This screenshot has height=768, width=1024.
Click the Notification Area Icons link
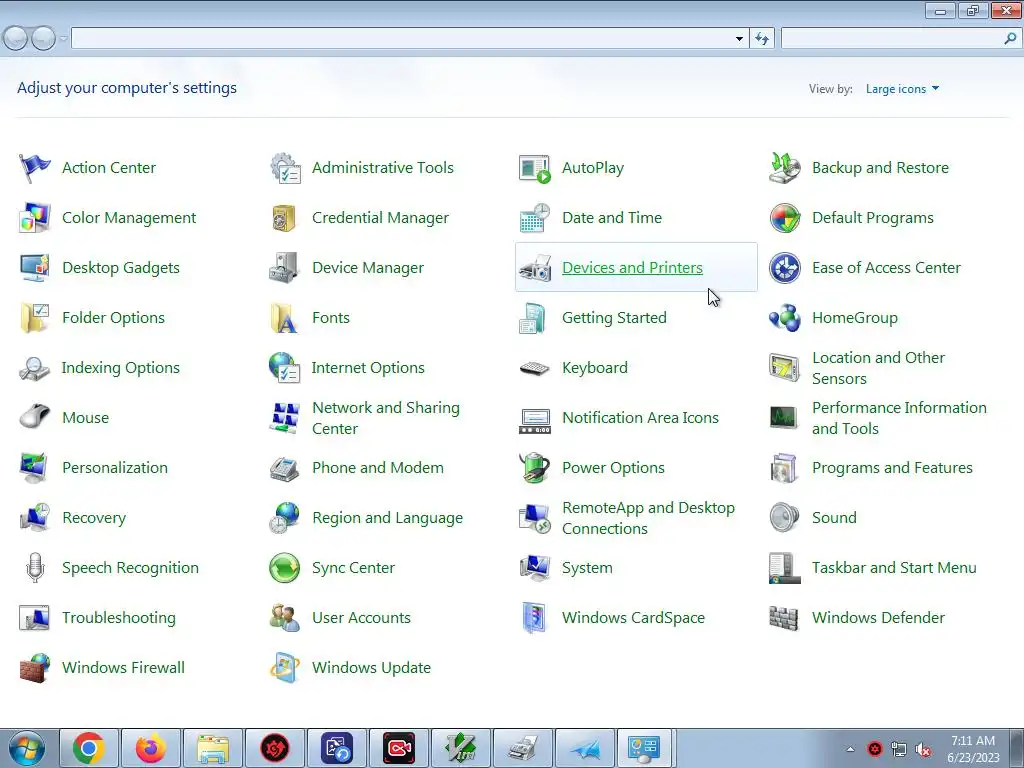coord(640,418)
